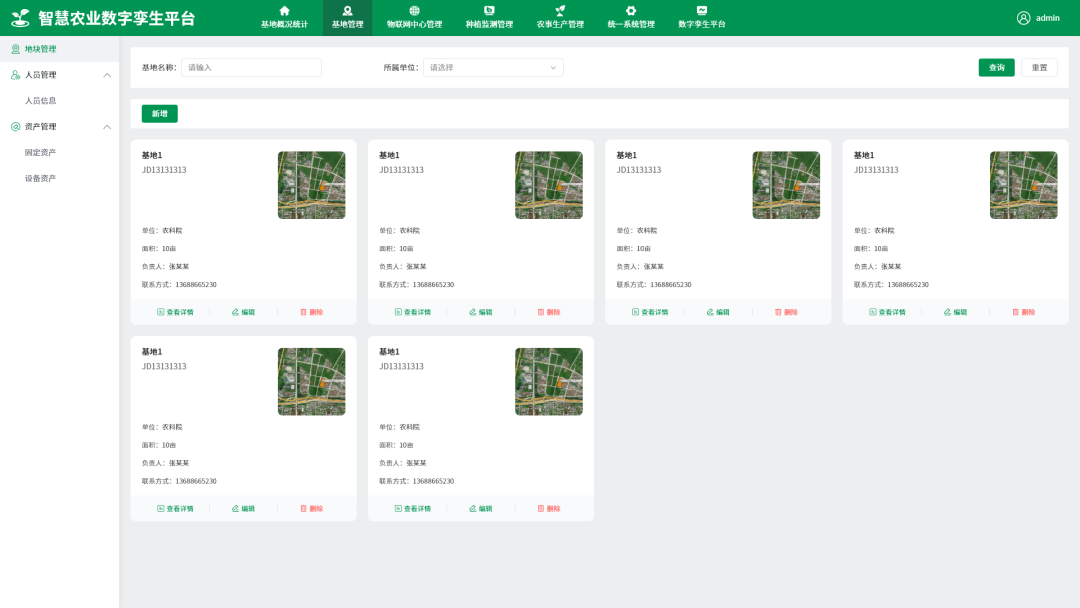The image size is (1080, 608).
Task: Edit the fourth top-row 基地1 card
Action: [x=955, y=312]
